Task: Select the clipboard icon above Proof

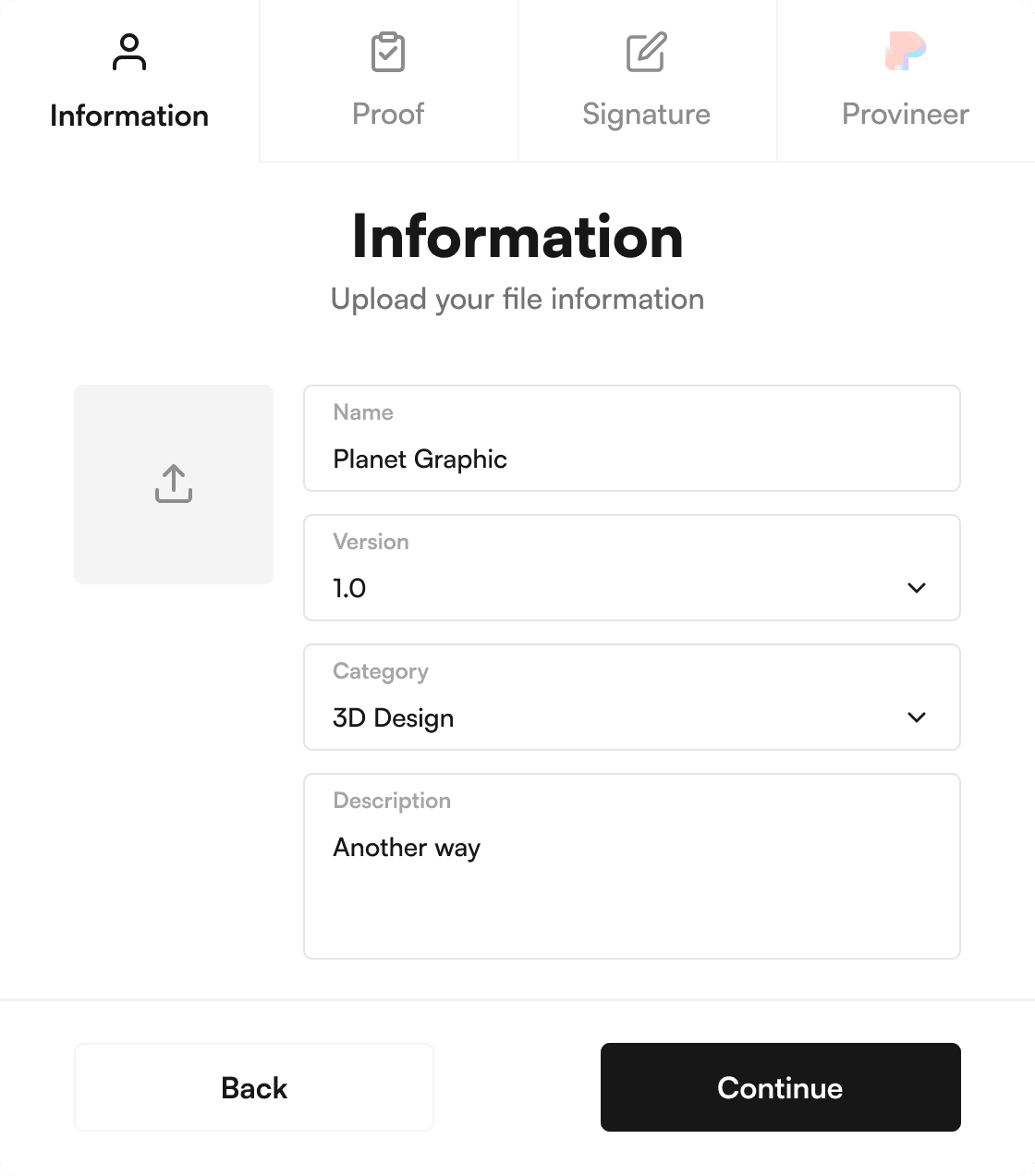Action: [387, 53]
